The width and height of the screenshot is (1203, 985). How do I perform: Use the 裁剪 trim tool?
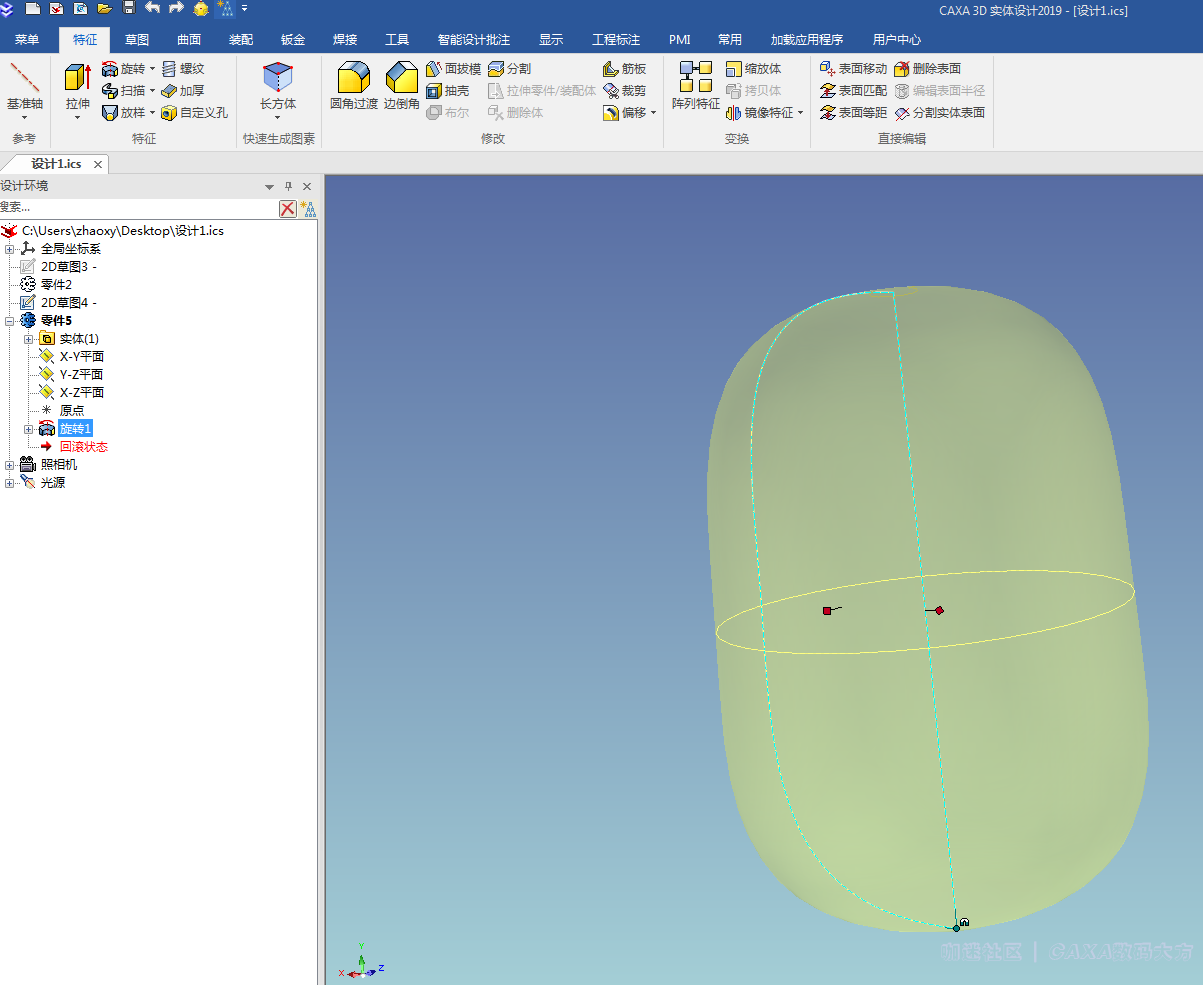tap(625, 91)
